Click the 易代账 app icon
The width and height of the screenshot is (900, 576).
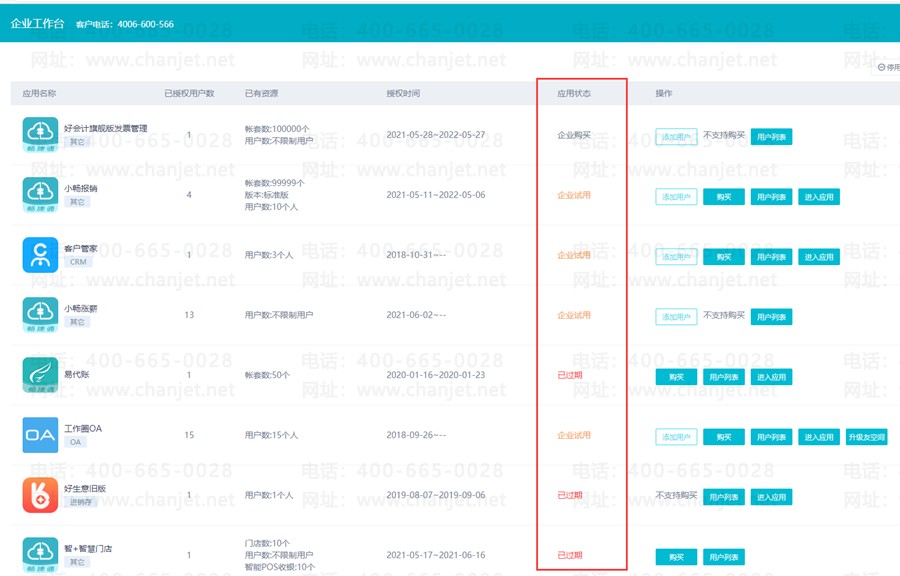(x=40, y=375)
